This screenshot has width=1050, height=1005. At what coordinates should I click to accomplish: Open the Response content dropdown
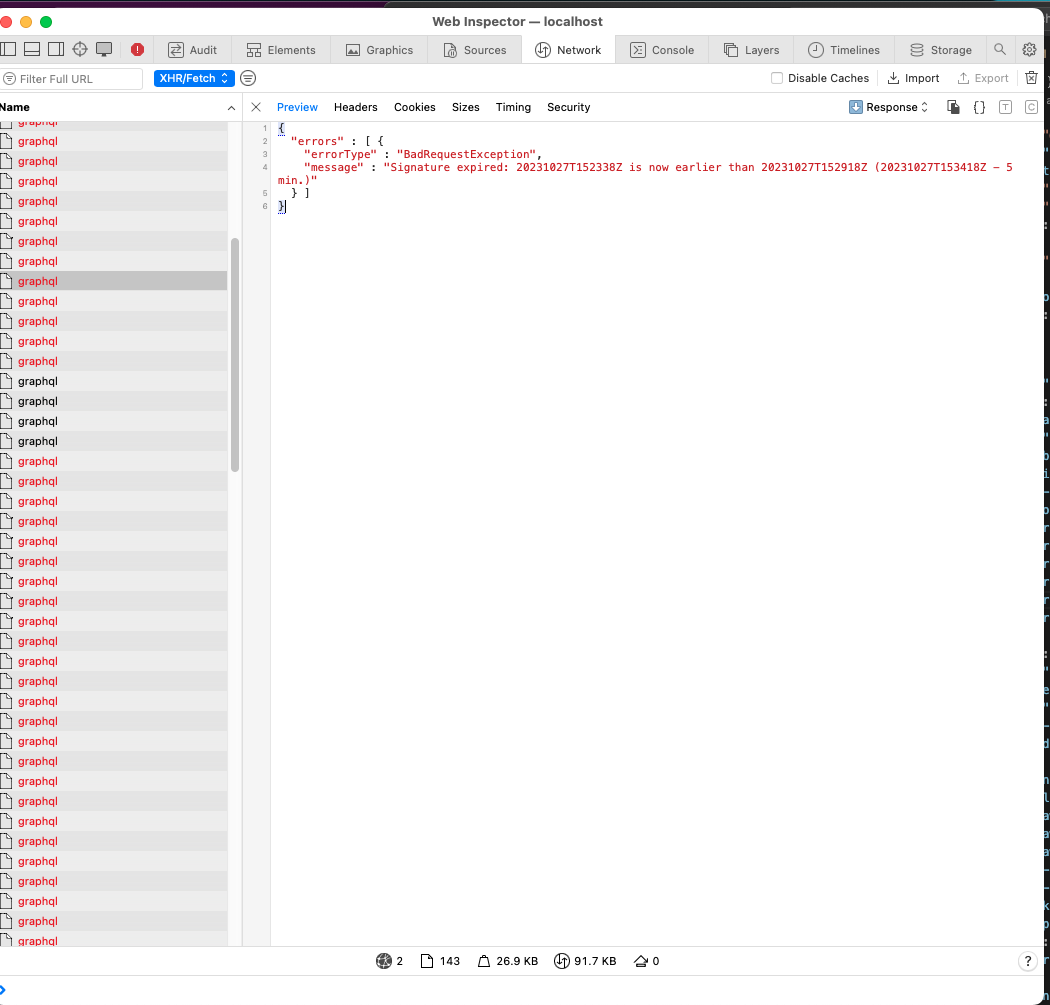point(888,107)
